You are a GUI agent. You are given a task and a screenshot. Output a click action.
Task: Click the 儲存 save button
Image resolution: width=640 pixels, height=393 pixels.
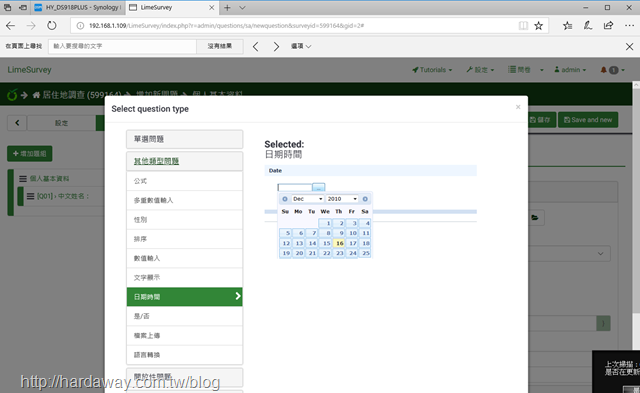point(542,120)
